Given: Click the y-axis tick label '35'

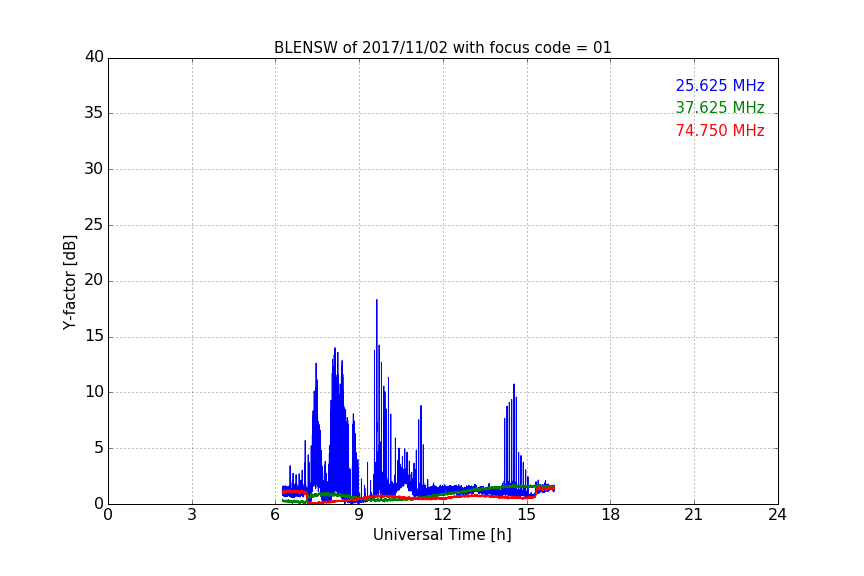Looking at the screenshot, I should (94, 113).
